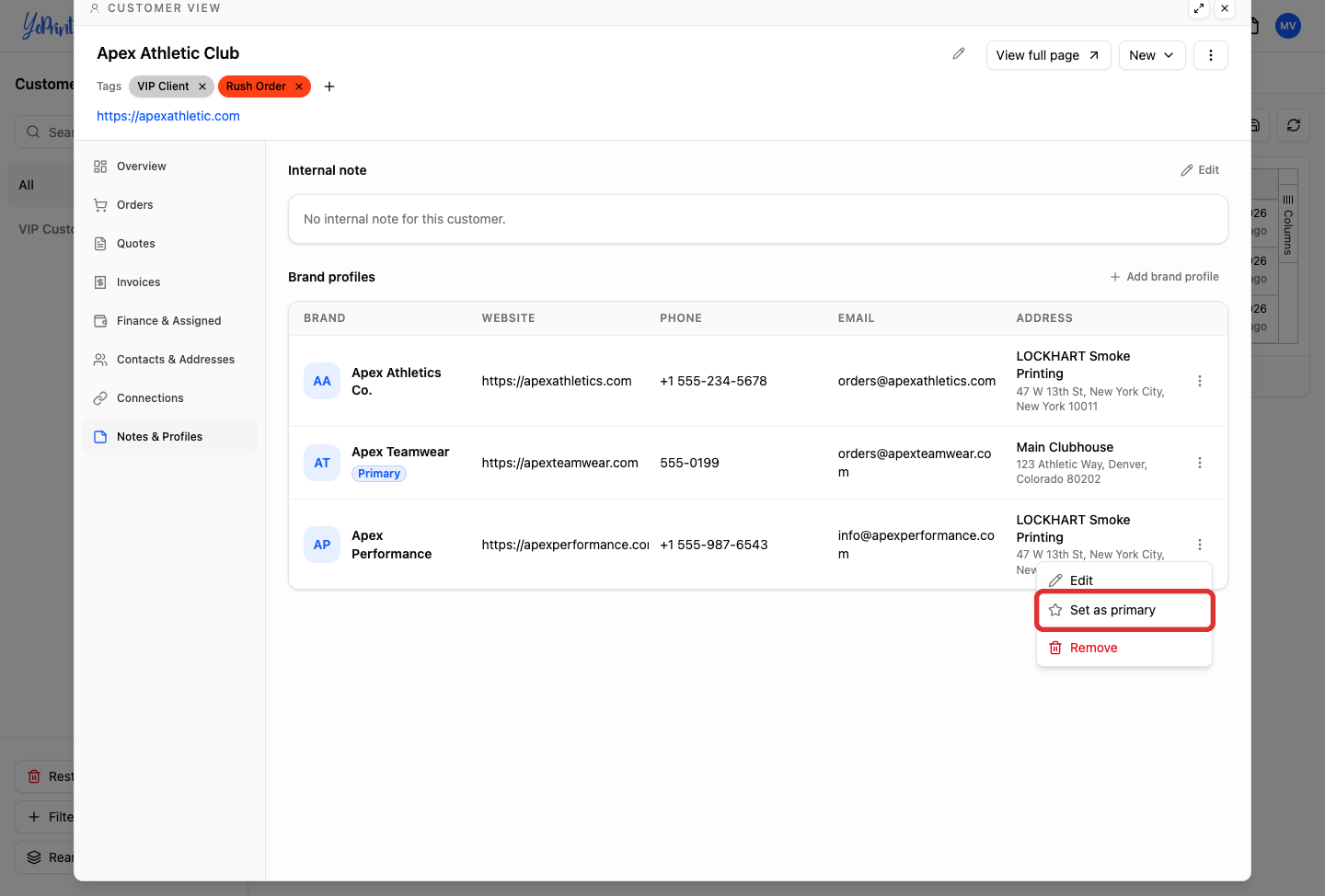Click the pencil edit icon beside customer name
This screenshot has height=896, width=1325.
pos(959,54)
